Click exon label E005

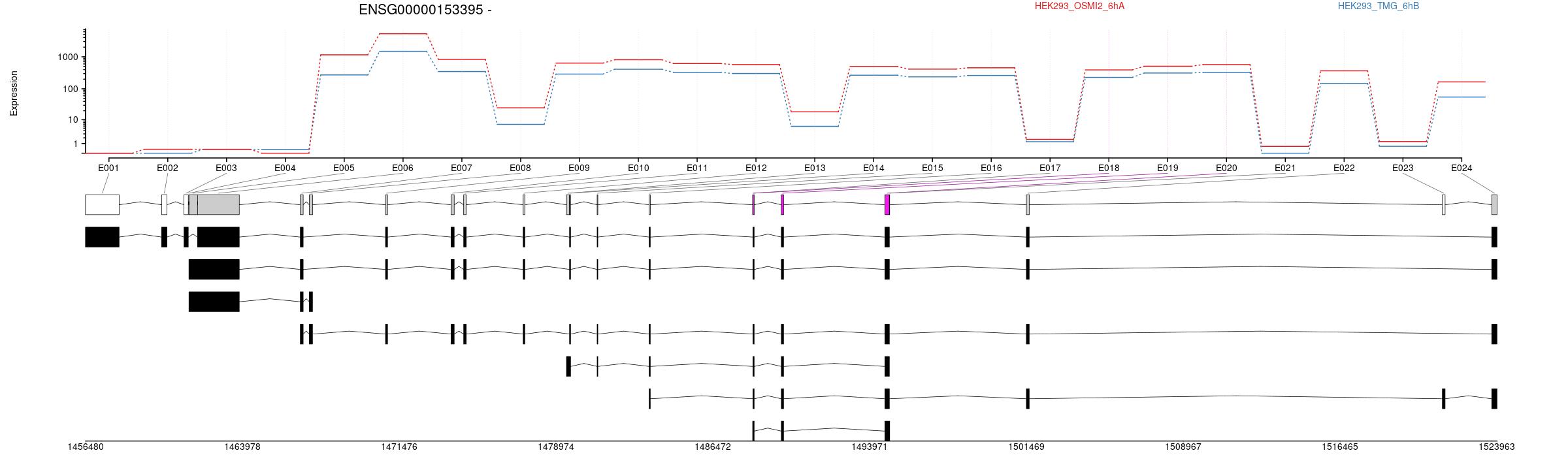pyautogui.click(x=344, y=168)
